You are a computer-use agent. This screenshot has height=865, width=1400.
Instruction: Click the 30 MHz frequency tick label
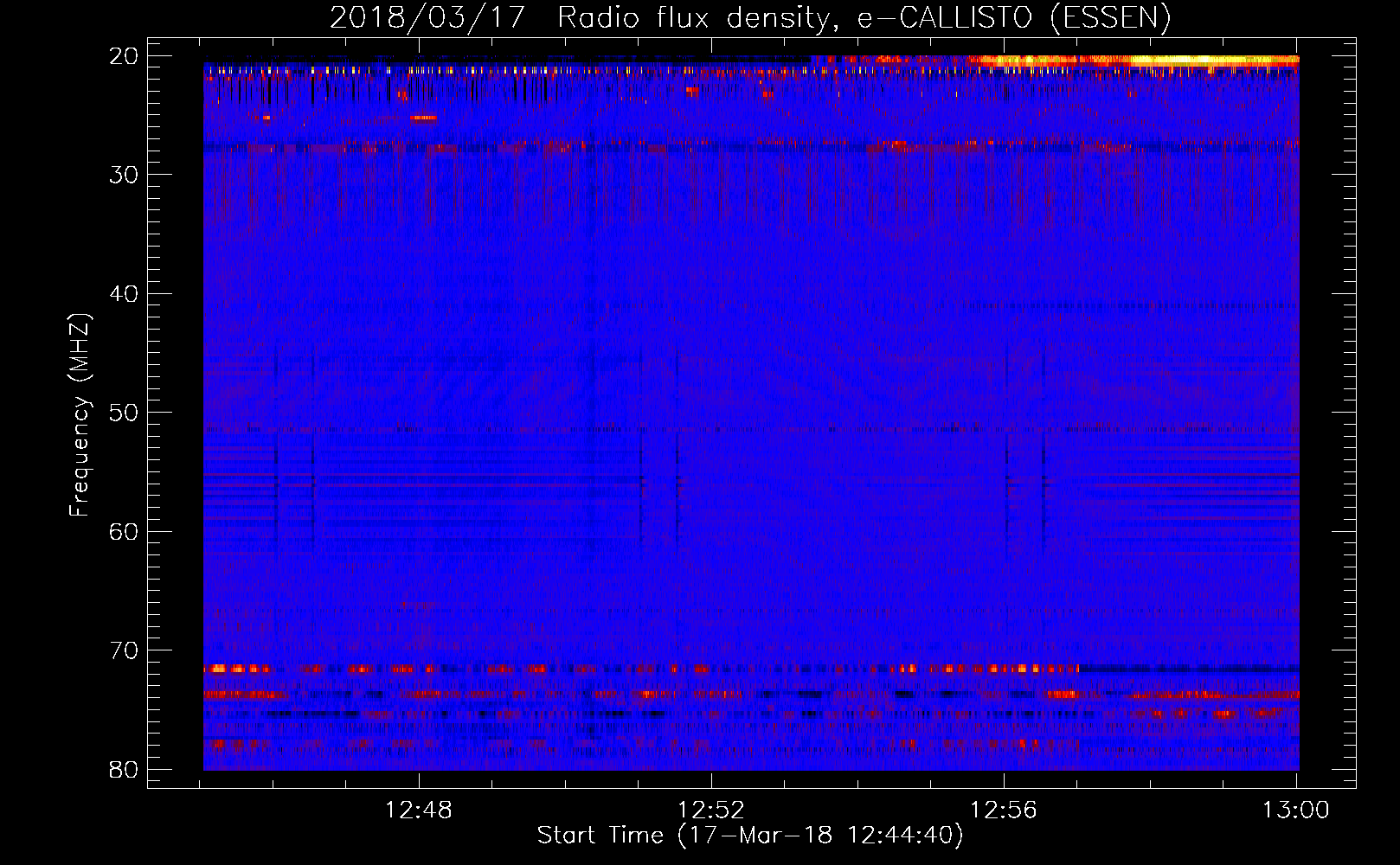pos(124,175)
